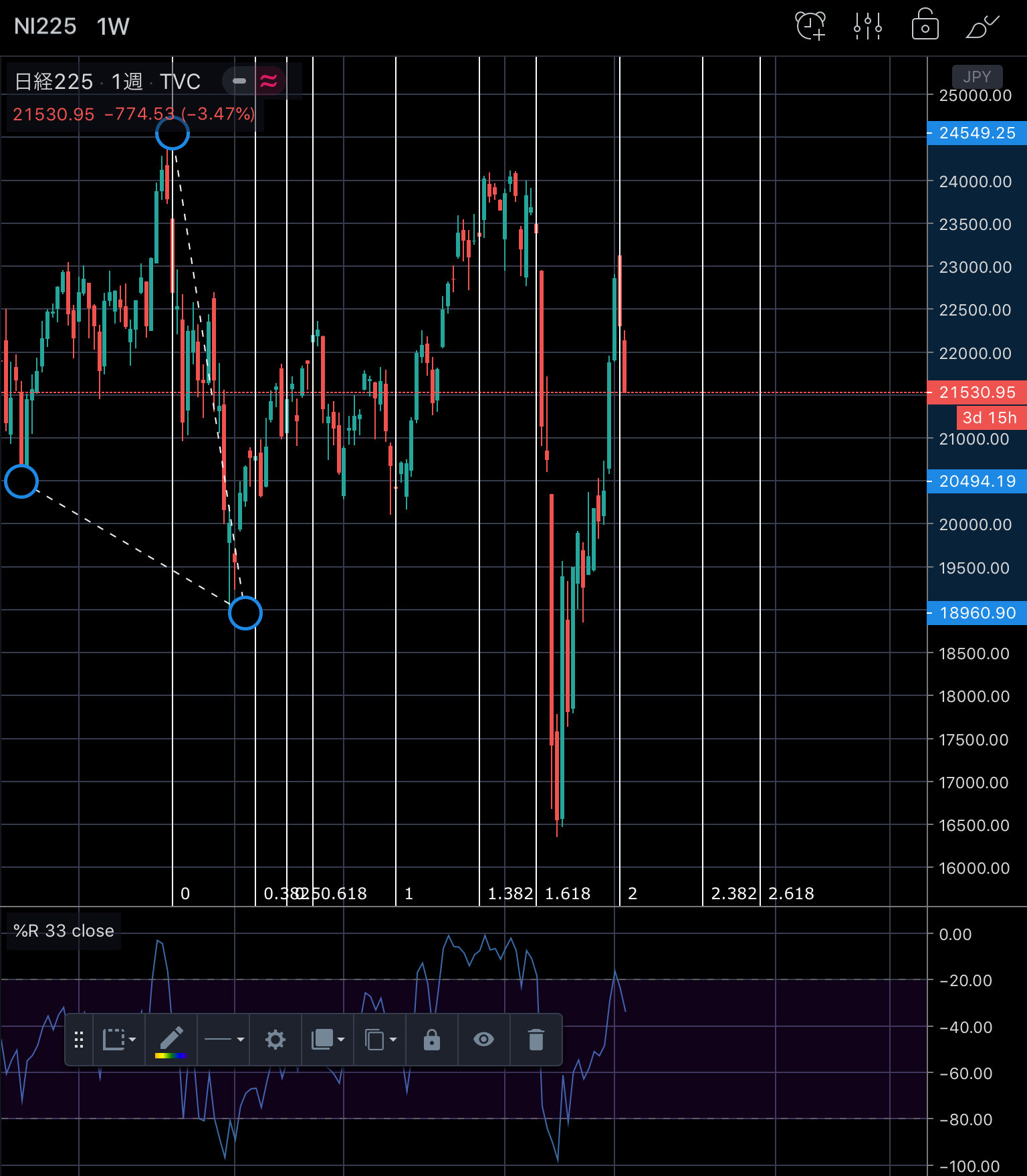This screenshot has height=1176, width=1027.
Task: Expand the line style dropdown
Action: pos(224,1040)
